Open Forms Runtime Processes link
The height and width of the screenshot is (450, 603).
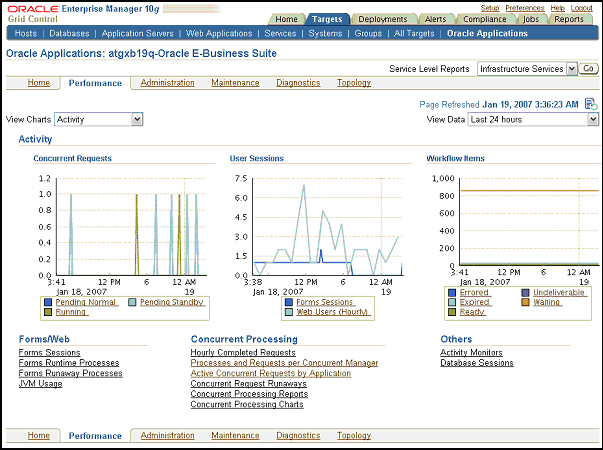pyautogui.click(x=69, y=363)
